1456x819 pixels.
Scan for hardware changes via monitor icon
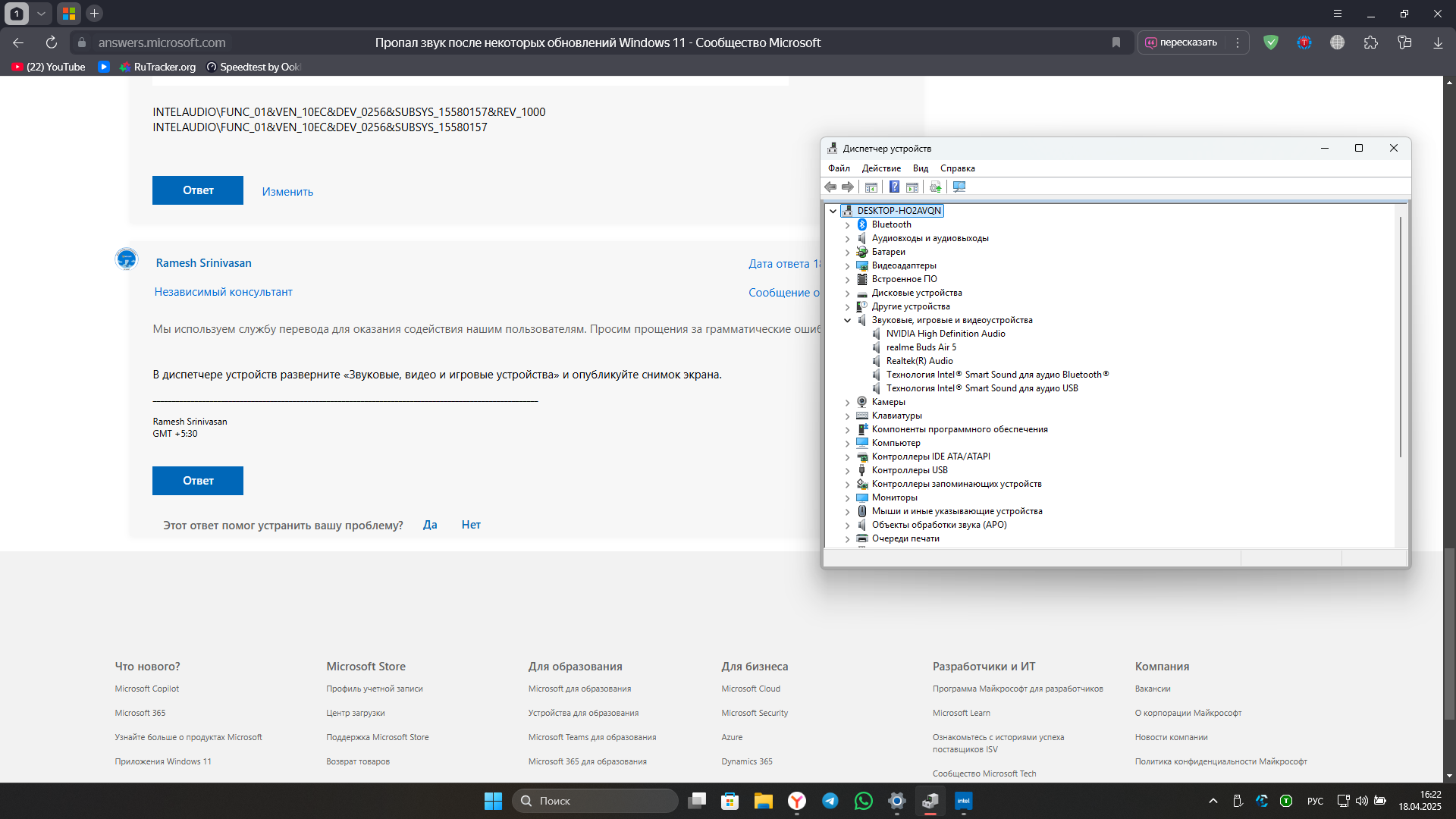pos(959,187)
